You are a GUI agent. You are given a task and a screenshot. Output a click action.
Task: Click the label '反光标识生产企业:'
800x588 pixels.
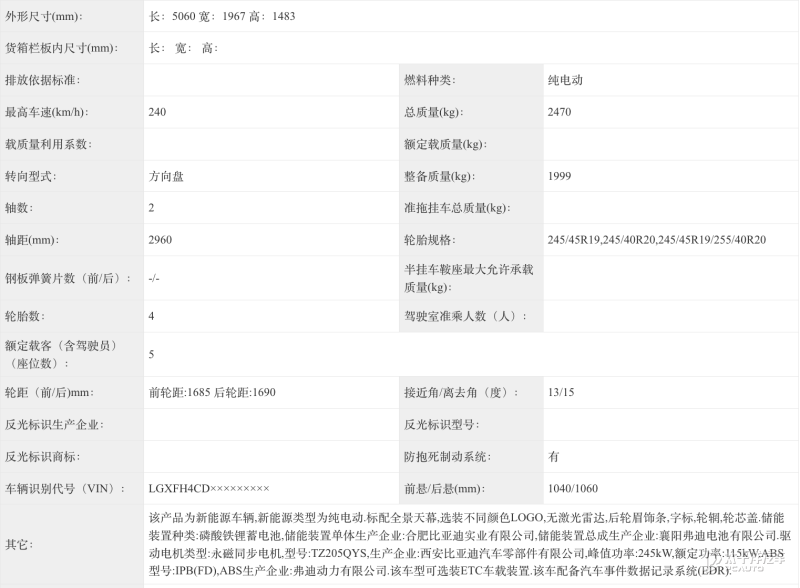(x=54, y=425)
